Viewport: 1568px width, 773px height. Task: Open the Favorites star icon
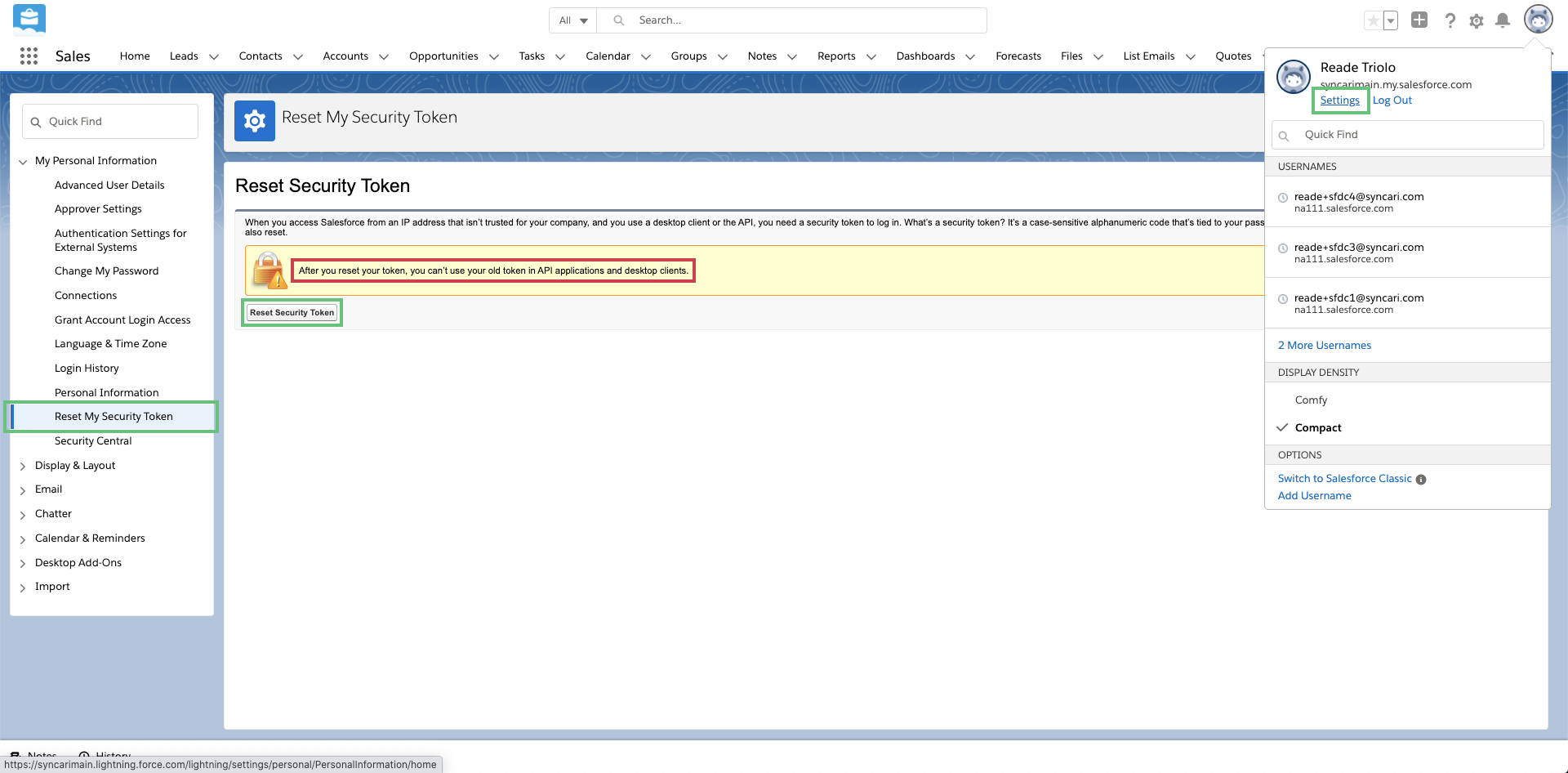[1374, 20]
